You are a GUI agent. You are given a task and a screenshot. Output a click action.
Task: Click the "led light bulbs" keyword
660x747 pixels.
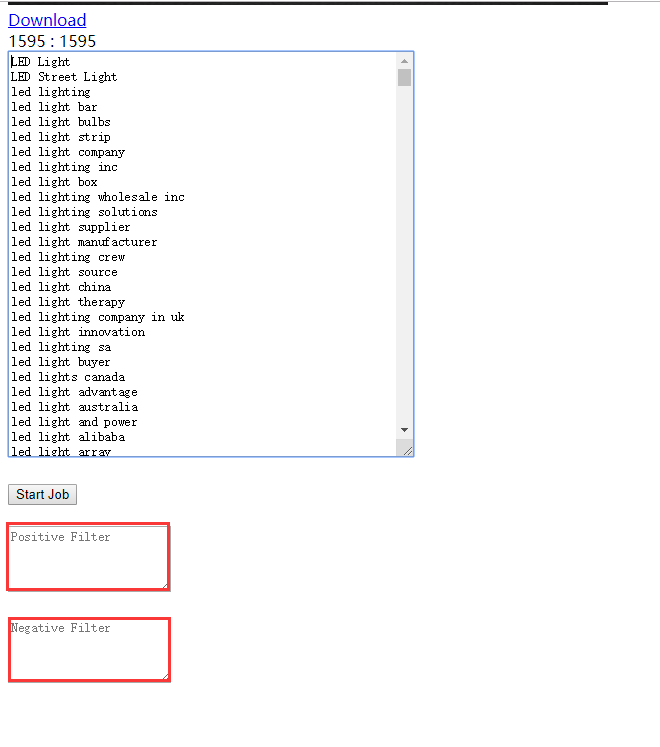pos(61,122)
